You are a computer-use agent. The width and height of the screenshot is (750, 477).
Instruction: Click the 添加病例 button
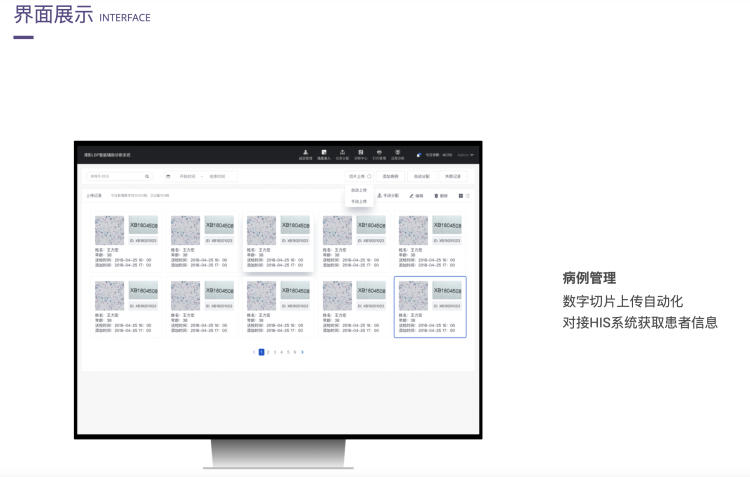pyautogui.click(x=390, y=177)
